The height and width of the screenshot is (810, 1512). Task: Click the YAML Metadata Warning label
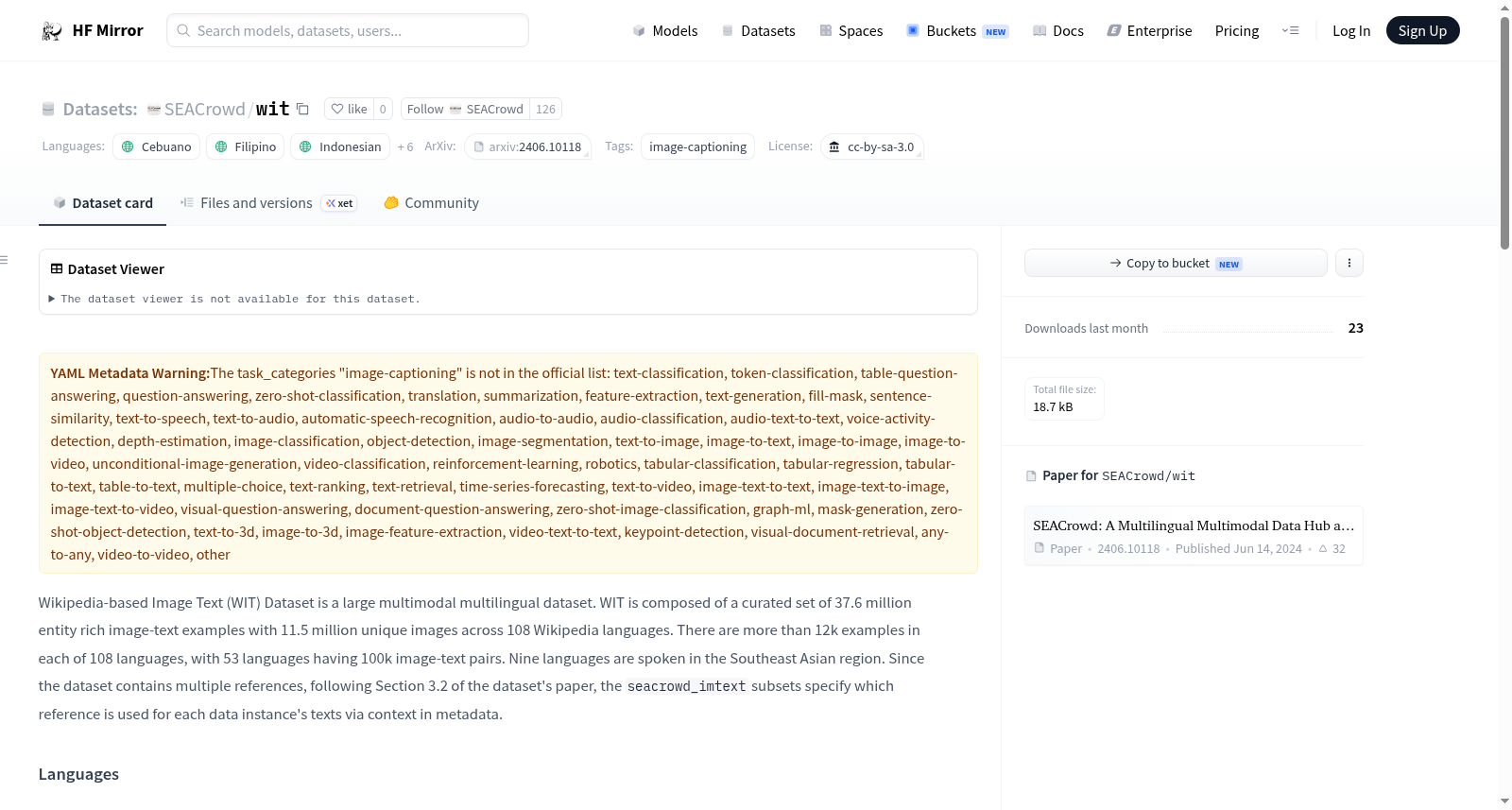pyautogui.click(x=130, y=373)
